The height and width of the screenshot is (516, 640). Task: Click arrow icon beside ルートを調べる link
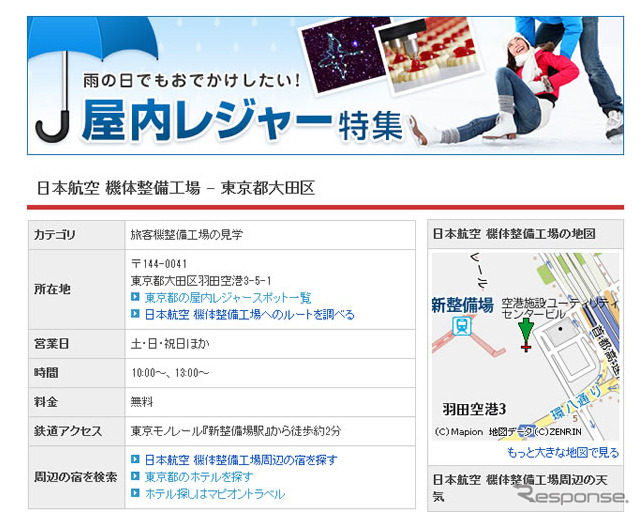135,314
